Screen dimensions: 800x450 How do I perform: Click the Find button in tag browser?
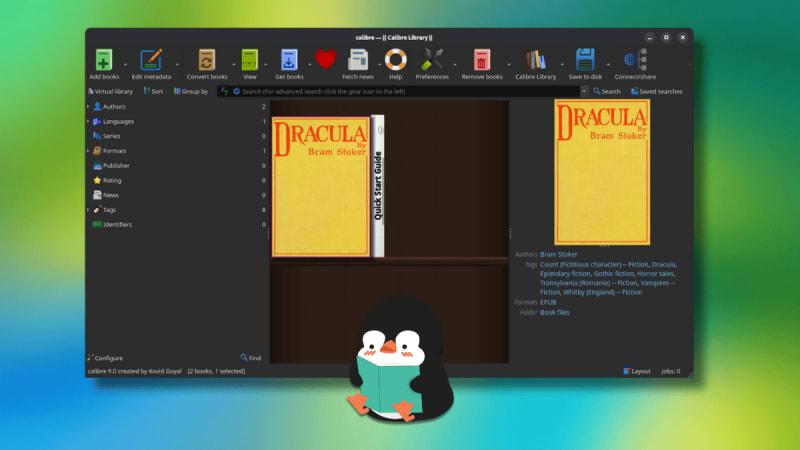coord(251,358)
